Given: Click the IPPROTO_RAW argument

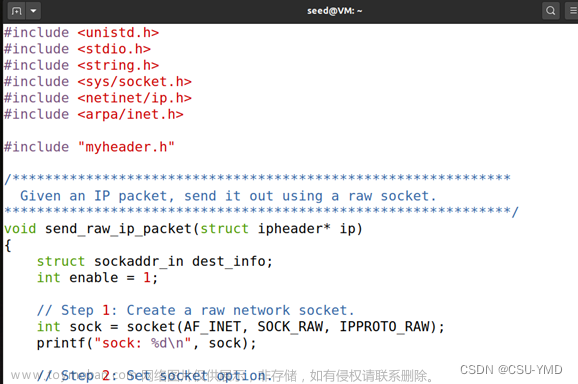Looking at the screenshot, I should (384, 327).
